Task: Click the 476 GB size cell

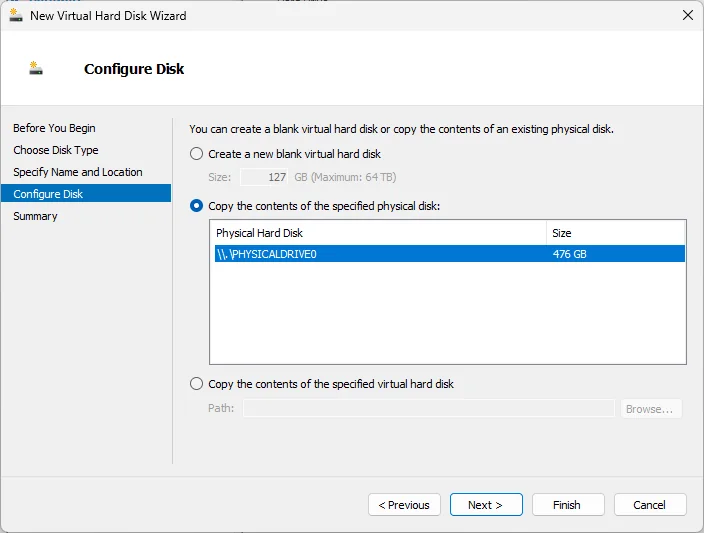Action: (569, 254)
